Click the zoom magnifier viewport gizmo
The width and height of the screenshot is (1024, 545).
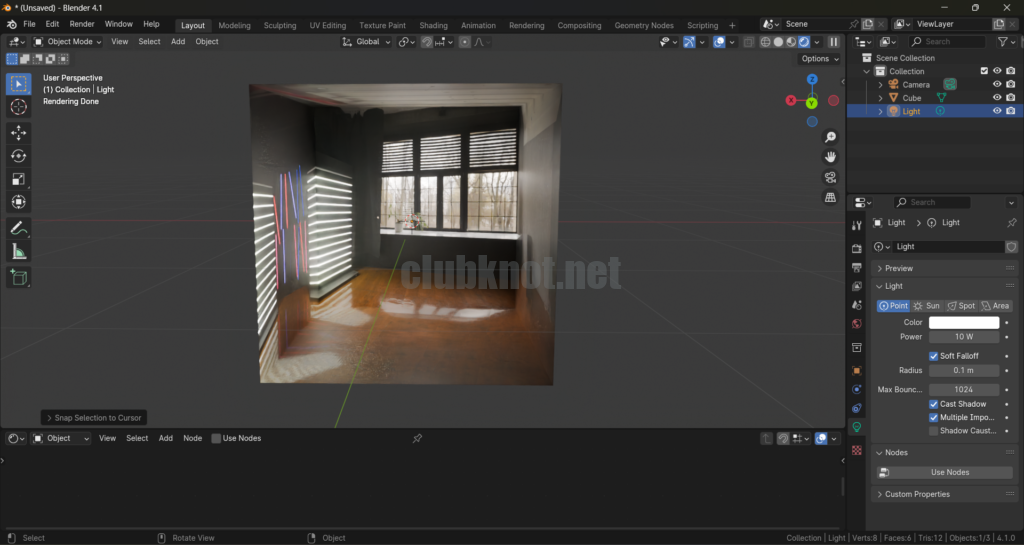click(x=830, y=137)
